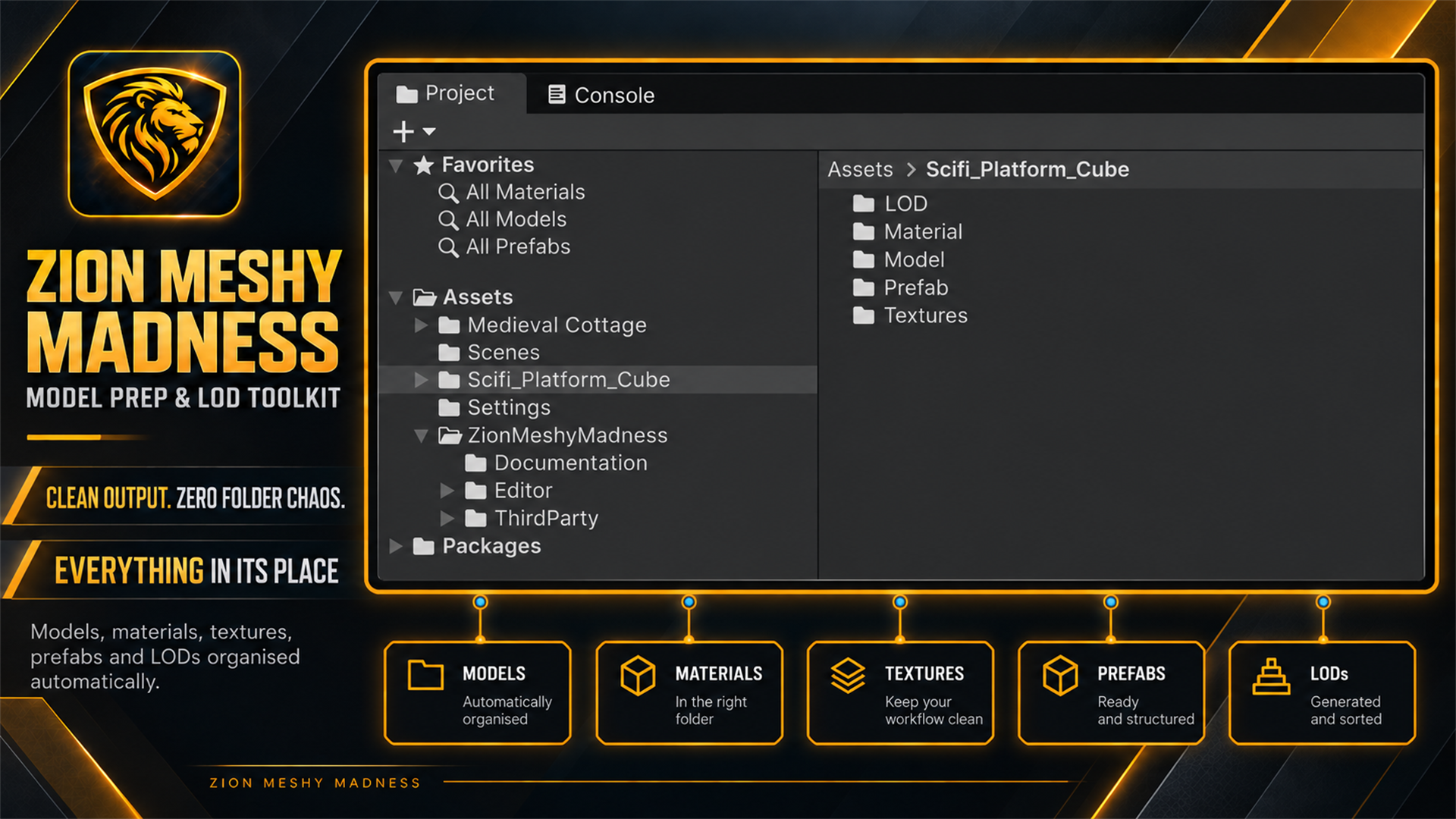The image size is (1456, 819).
Task: Select the ZionMeshyMadness folder
Action: (x=567, y=436)
